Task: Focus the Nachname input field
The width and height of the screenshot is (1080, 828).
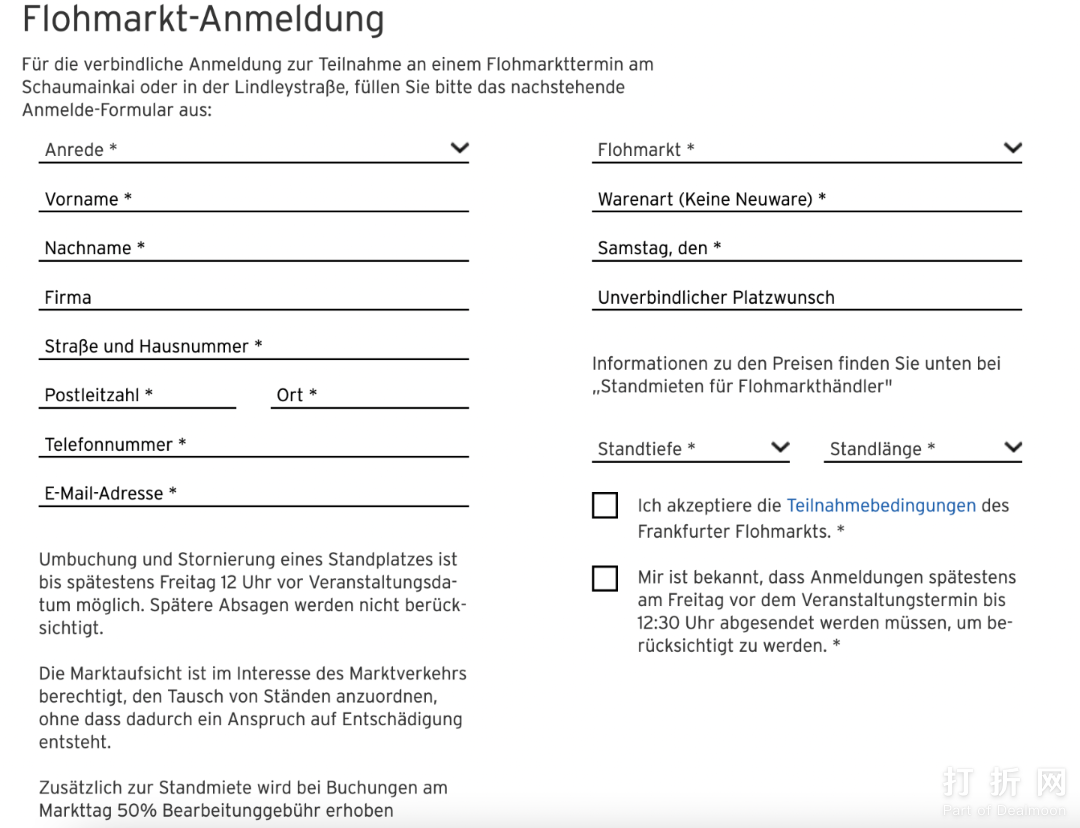Action: click(254, 248)
